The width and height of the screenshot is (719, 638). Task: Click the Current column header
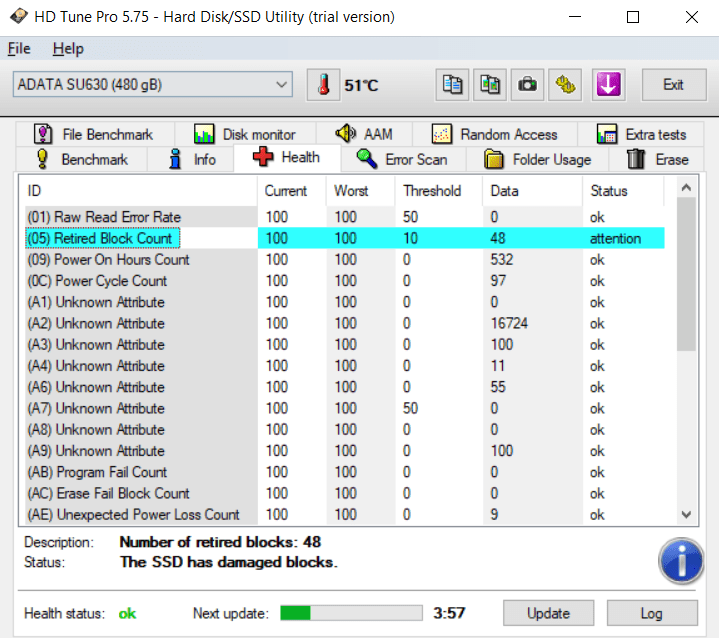292,191
